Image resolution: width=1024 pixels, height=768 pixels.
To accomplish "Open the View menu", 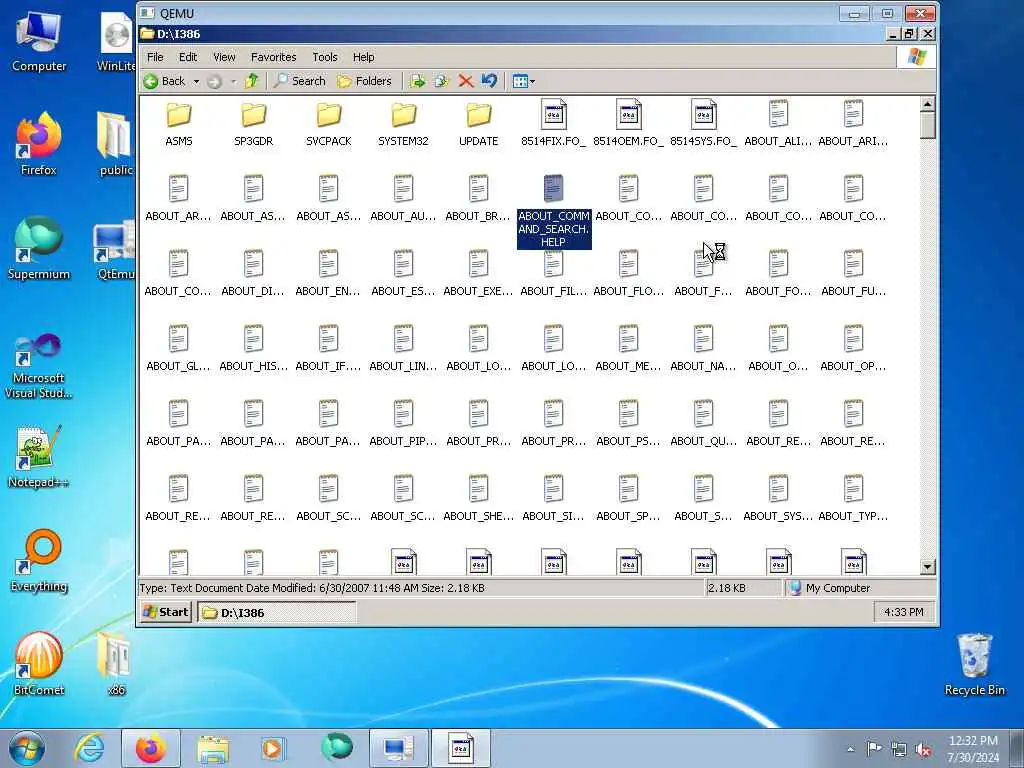I will [x=224, y=57].
